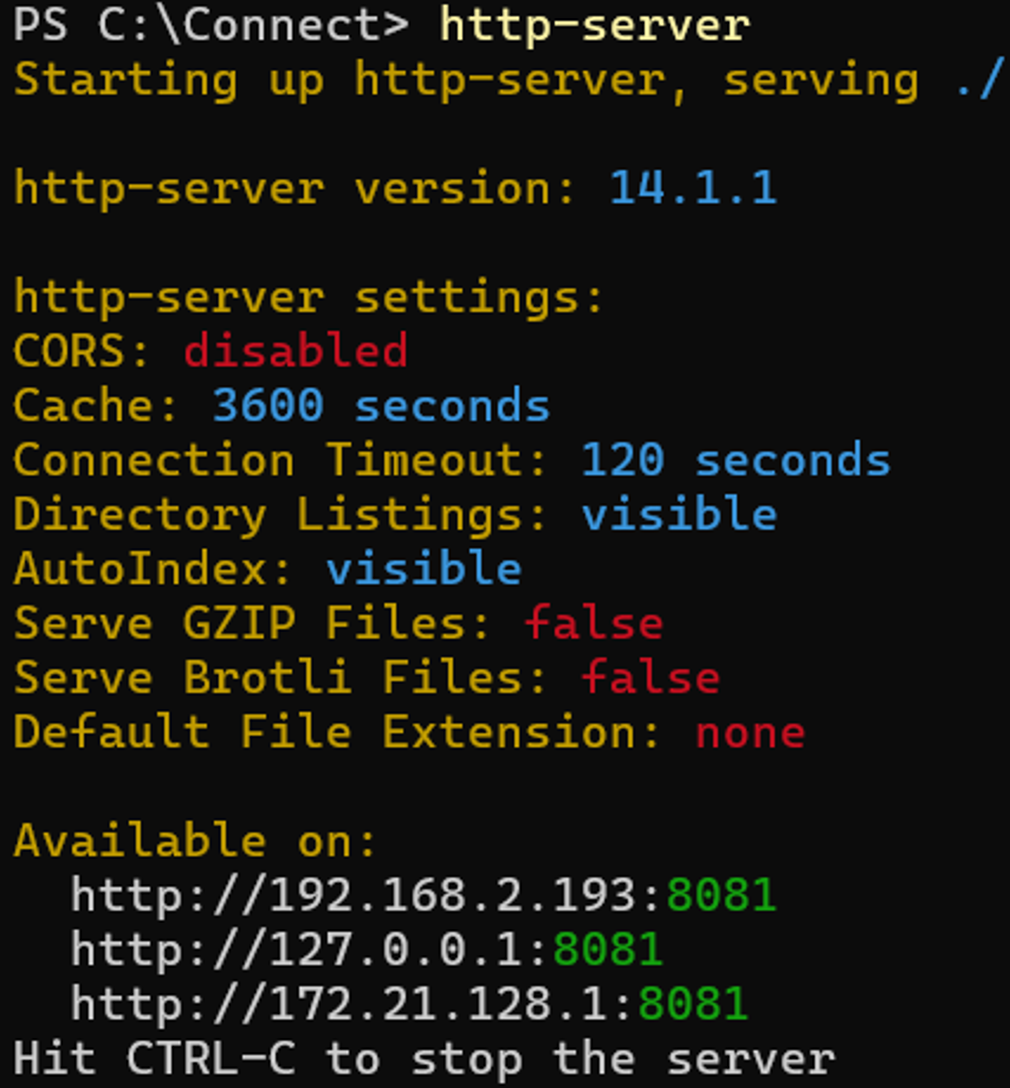
Task: Click the Connection Timeout 120 seconds value
Action: pyautogui.click(x=735, y=459)
